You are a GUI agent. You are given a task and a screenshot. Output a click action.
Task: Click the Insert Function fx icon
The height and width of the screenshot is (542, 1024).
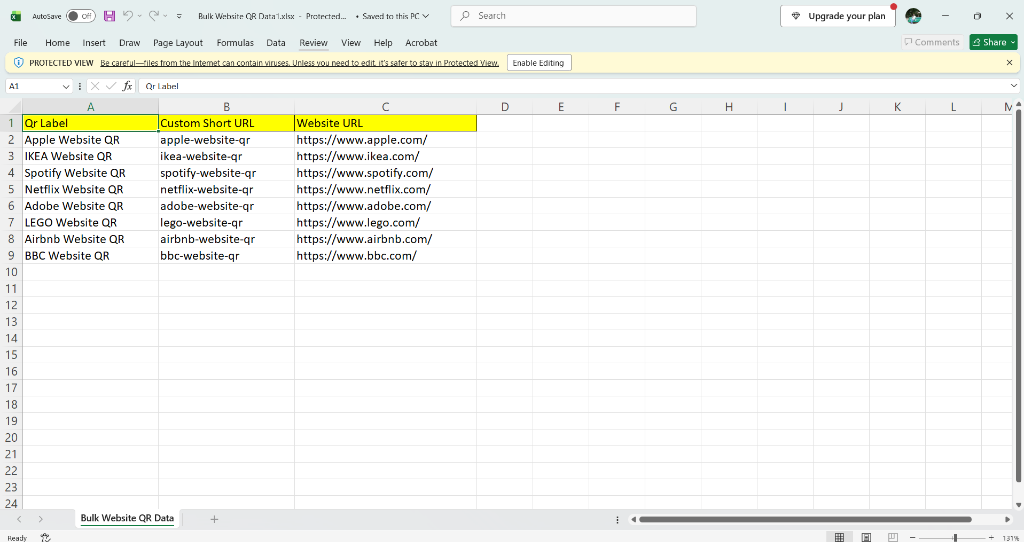pyautogui.click(x=127, y=86)
